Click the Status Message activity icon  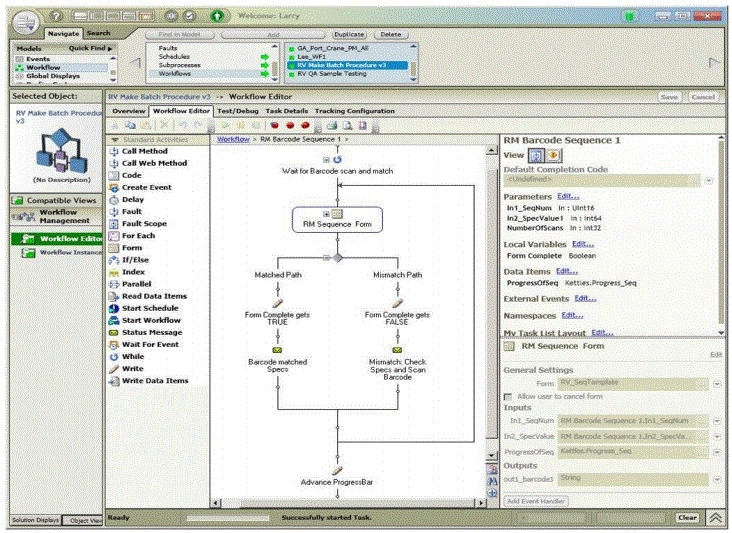tap(112, 332)
